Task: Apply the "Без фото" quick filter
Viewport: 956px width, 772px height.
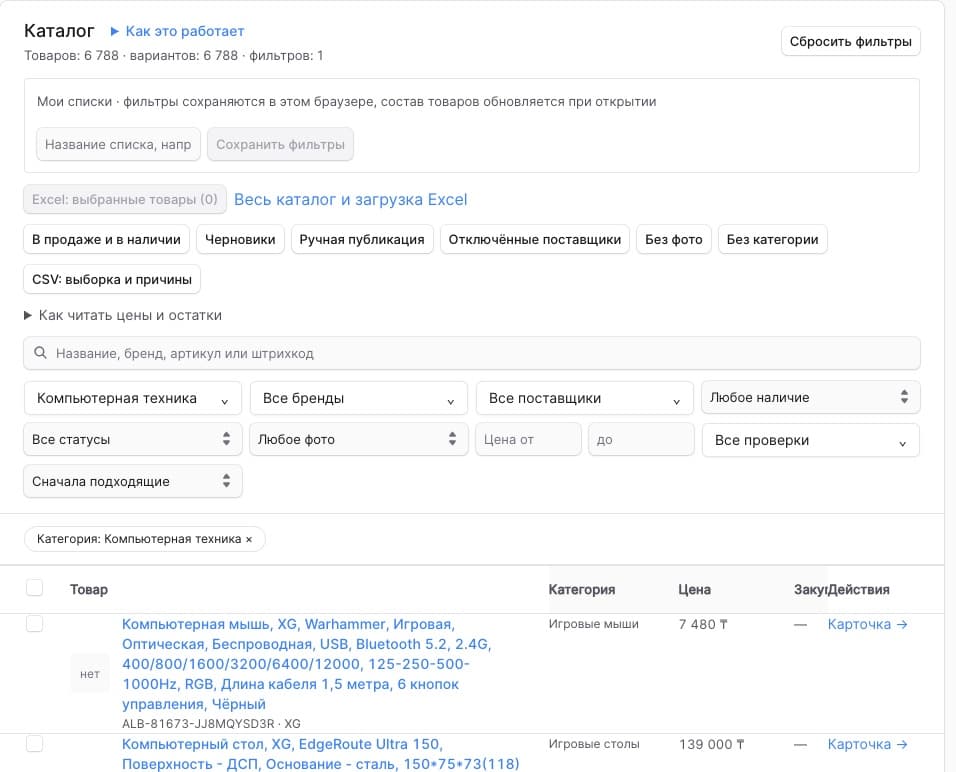Action: (674, 240)
